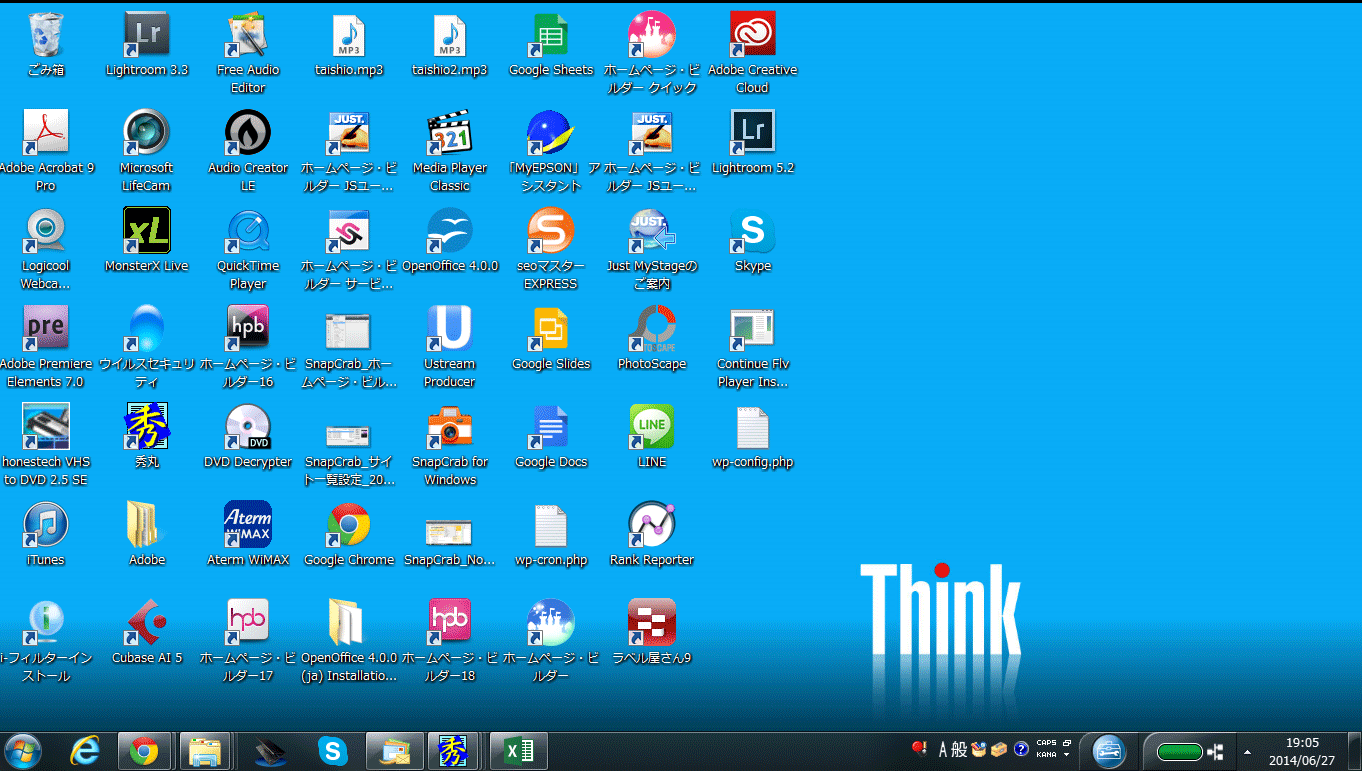1362x771 pixels.
Task: Select Continue Flv Player Ins... shortcut
Action: click(x=753, y=348)
